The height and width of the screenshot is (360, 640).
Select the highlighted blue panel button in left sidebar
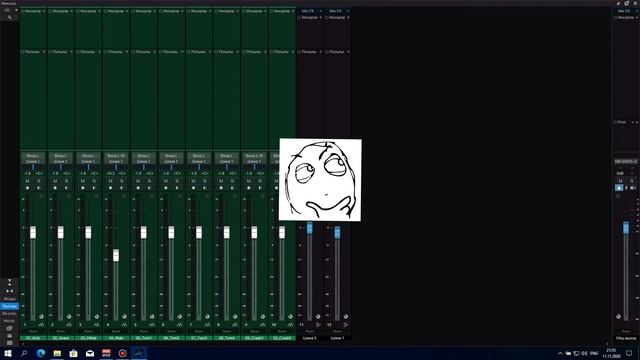[x=9, y=306]
